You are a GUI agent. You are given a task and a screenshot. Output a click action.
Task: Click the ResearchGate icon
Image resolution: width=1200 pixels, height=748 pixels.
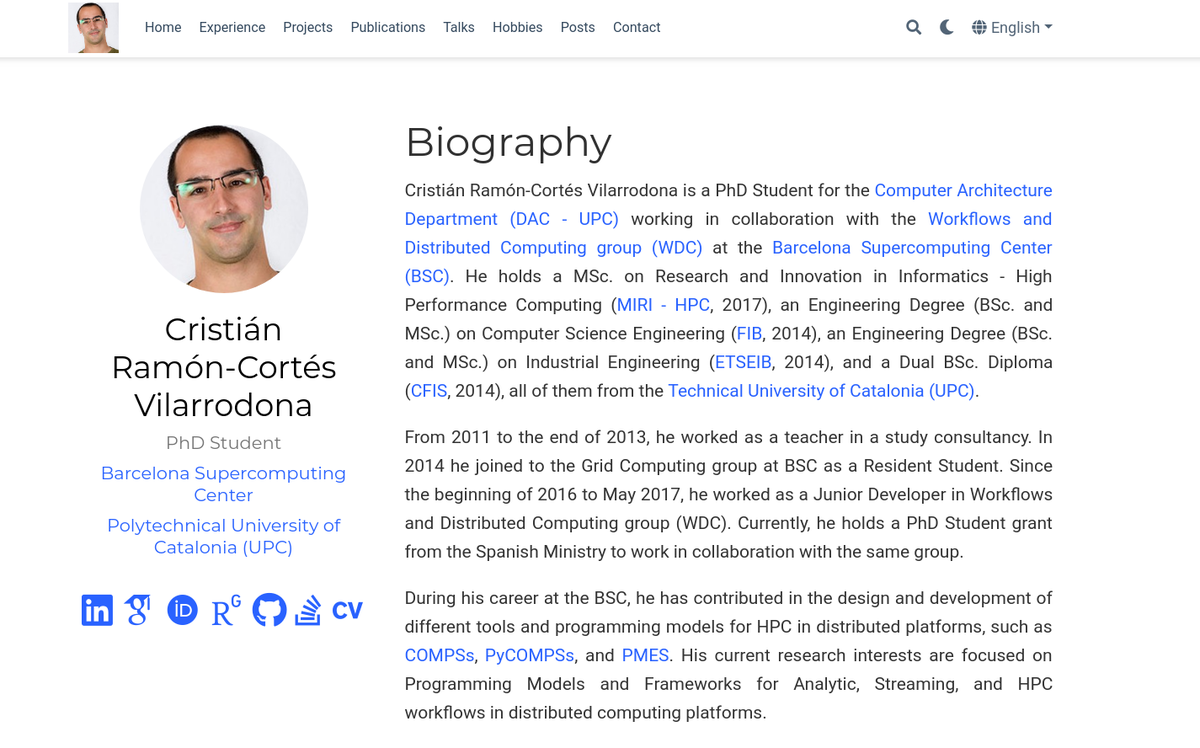tap(226, 610)
